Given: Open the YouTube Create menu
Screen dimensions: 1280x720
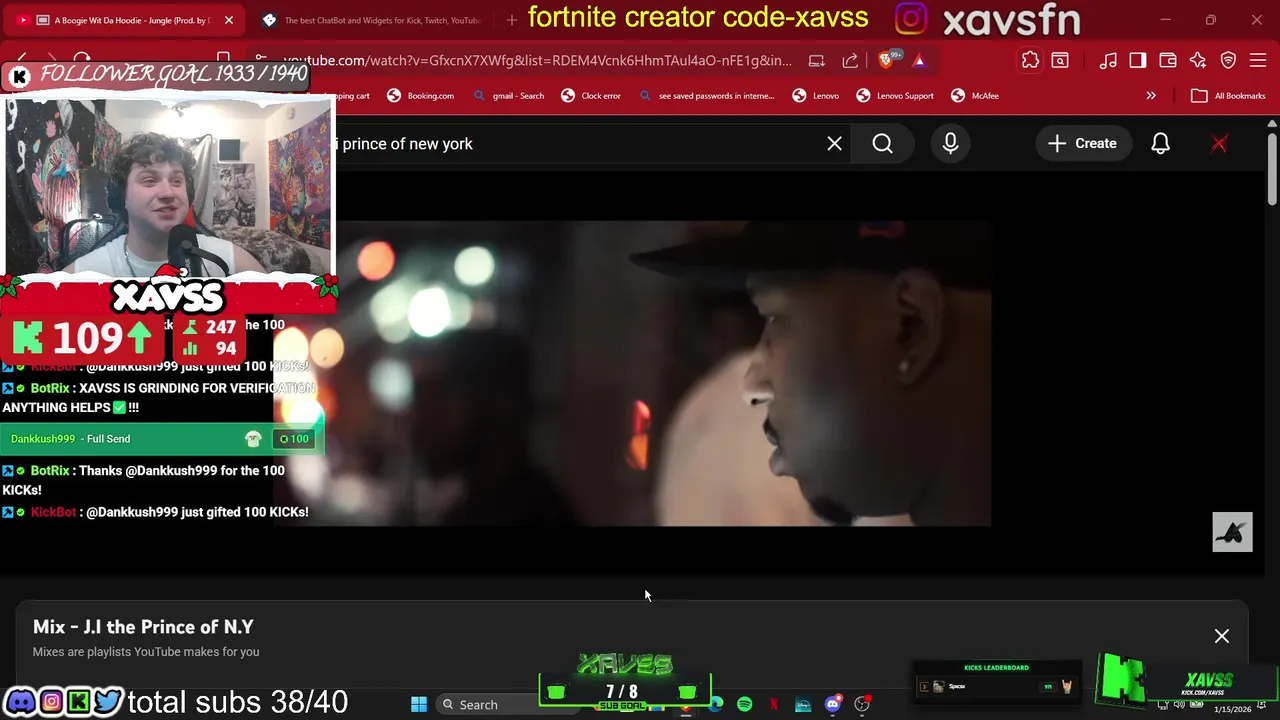Looking at the screenshot, I should tap(1082, 144).
